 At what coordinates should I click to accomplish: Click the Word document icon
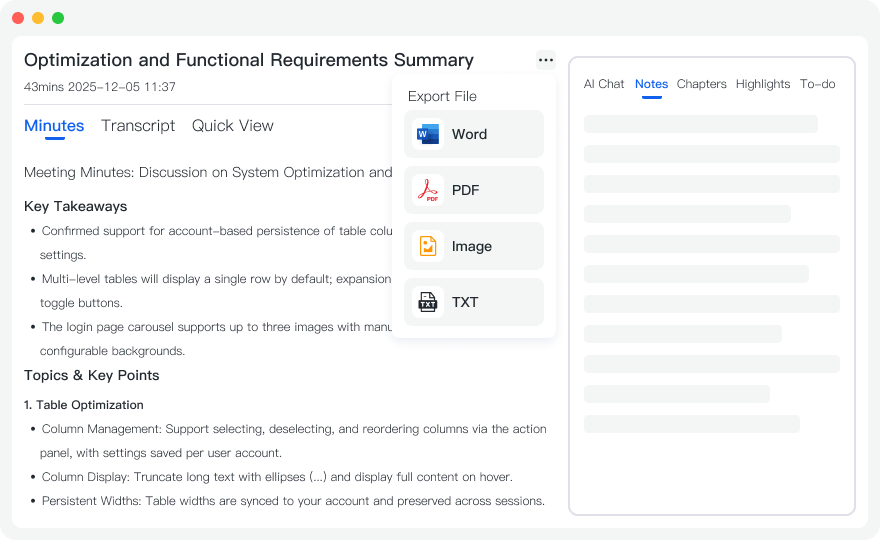(428, 134)
